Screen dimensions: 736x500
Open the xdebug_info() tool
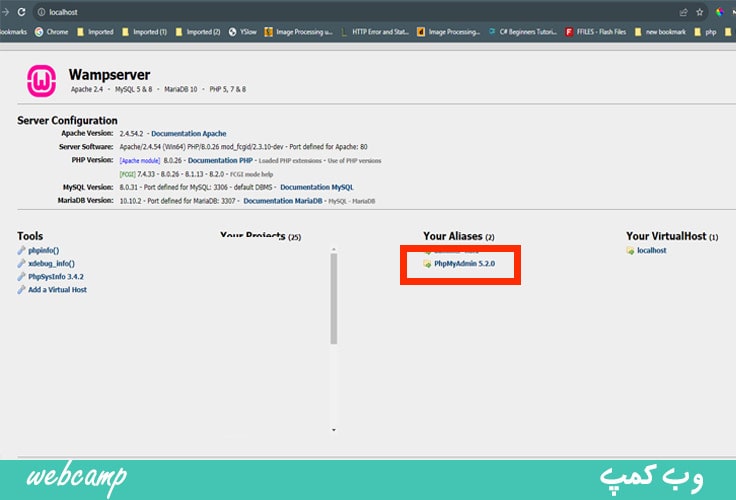click(x=51, y=264)
